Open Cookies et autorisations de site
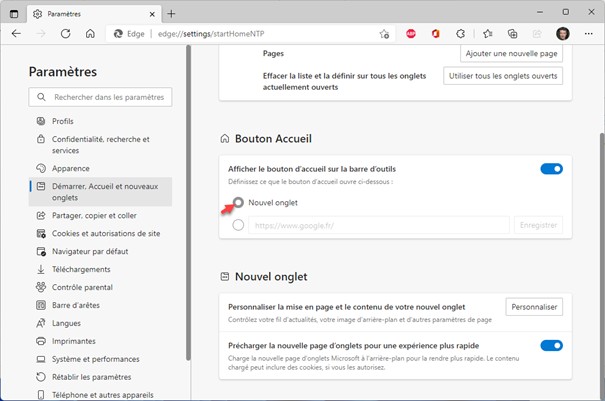The height and width of the screenshot is (401, 605). [x=100, y=233]
